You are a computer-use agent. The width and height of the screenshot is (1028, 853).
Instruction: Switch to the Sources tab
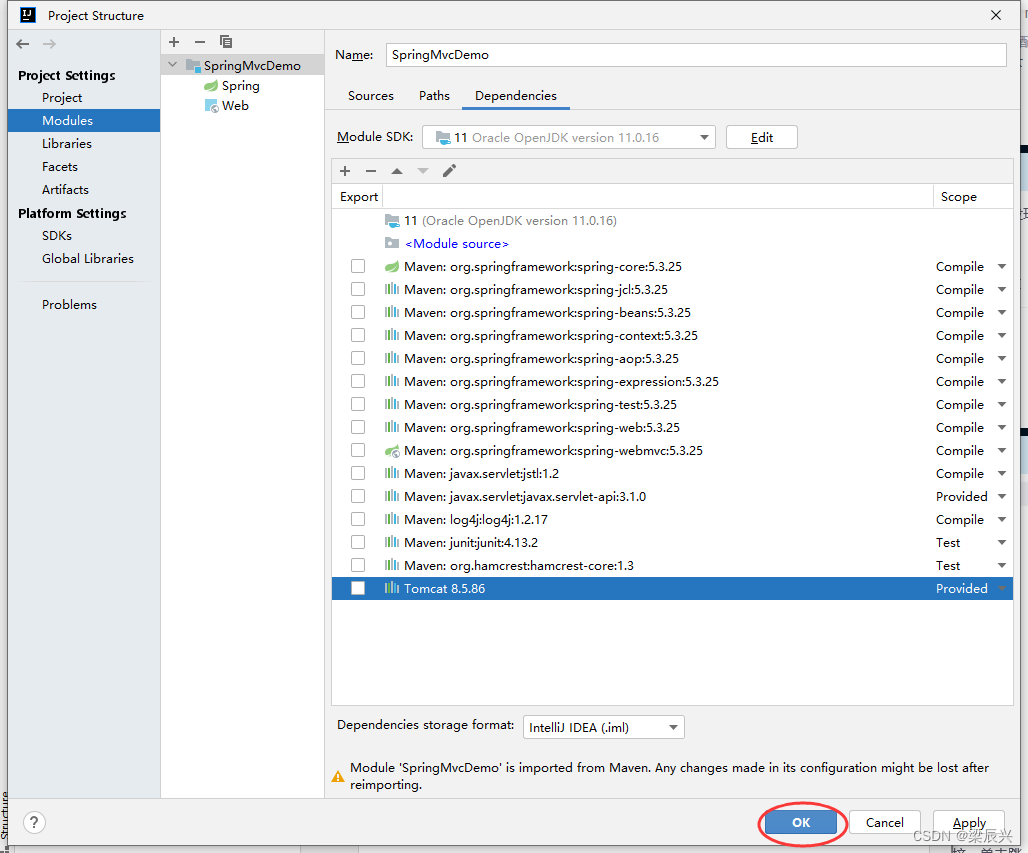pos(370,96)
